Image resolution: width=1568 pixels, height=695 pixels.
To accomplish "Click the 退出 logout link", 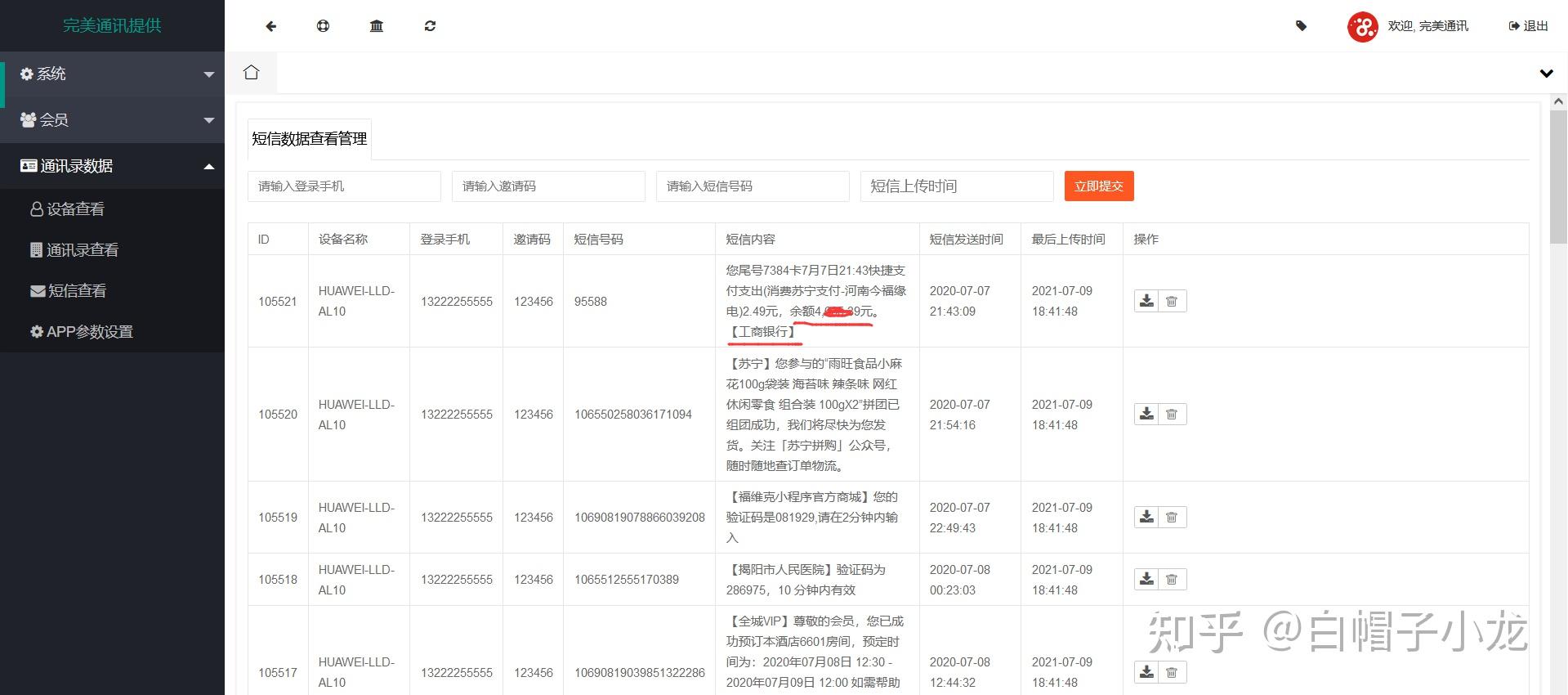I will (1528, 26).
